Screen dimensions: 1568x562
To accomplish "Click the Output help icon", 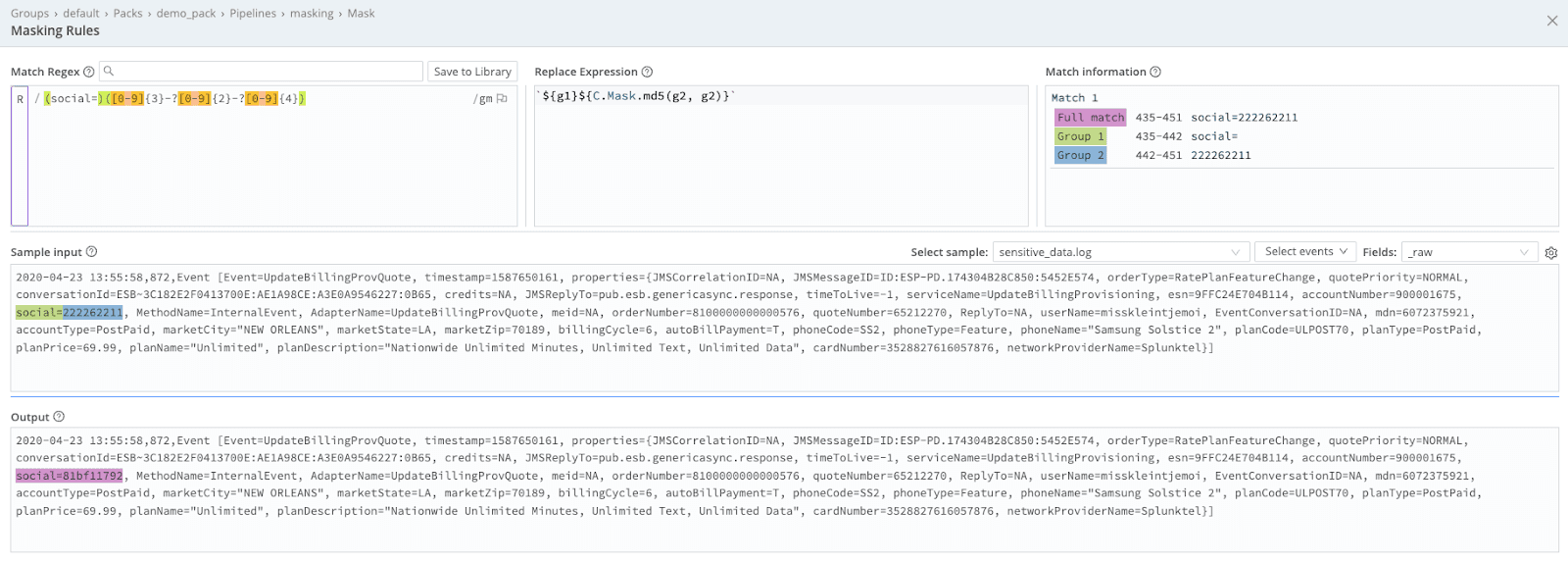I will pyautogui.click(x=59, y=417).
